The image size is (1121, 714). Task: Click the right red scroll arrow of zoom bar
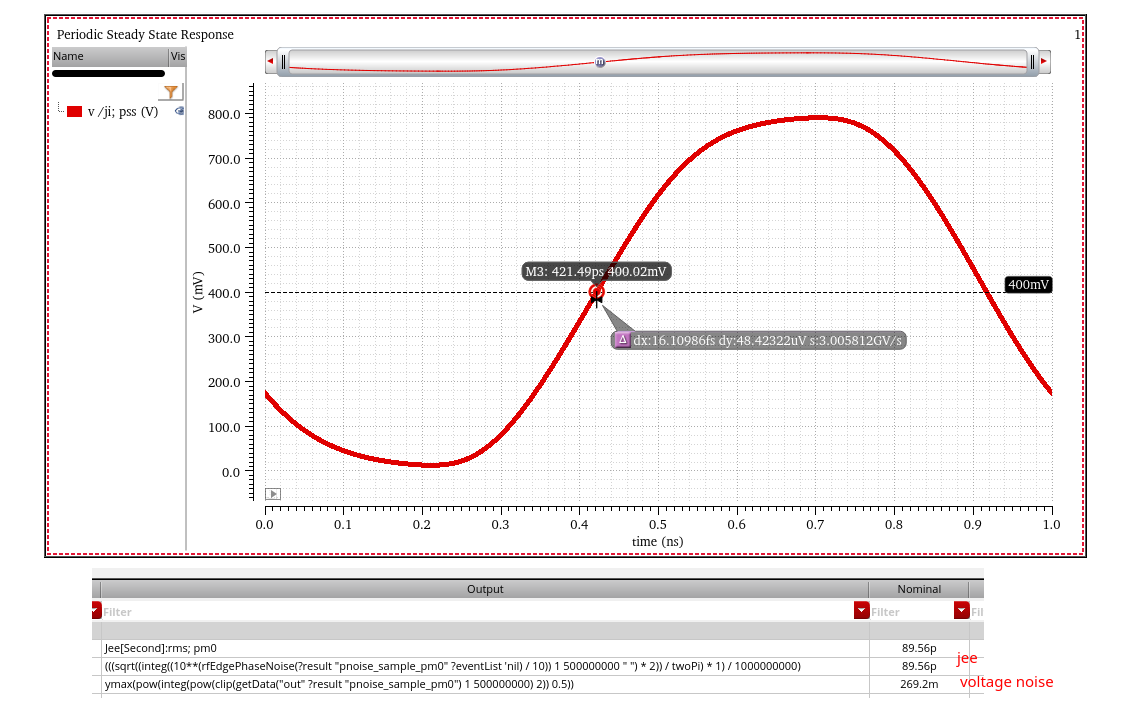(x=1044, y=62)
